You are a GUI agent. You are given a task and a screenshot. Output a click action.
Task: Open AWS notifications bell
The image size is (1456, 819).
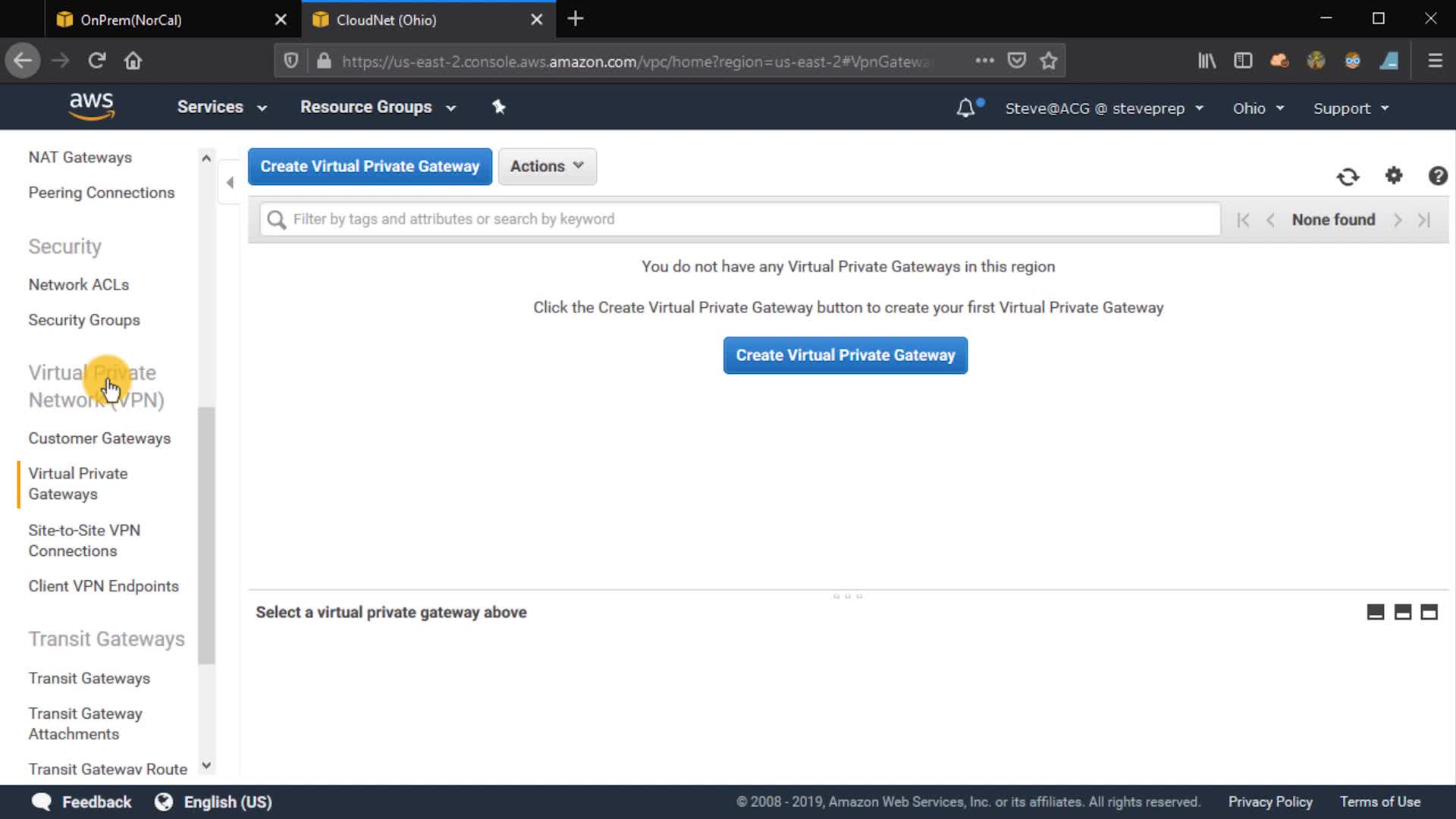[965, 108]
